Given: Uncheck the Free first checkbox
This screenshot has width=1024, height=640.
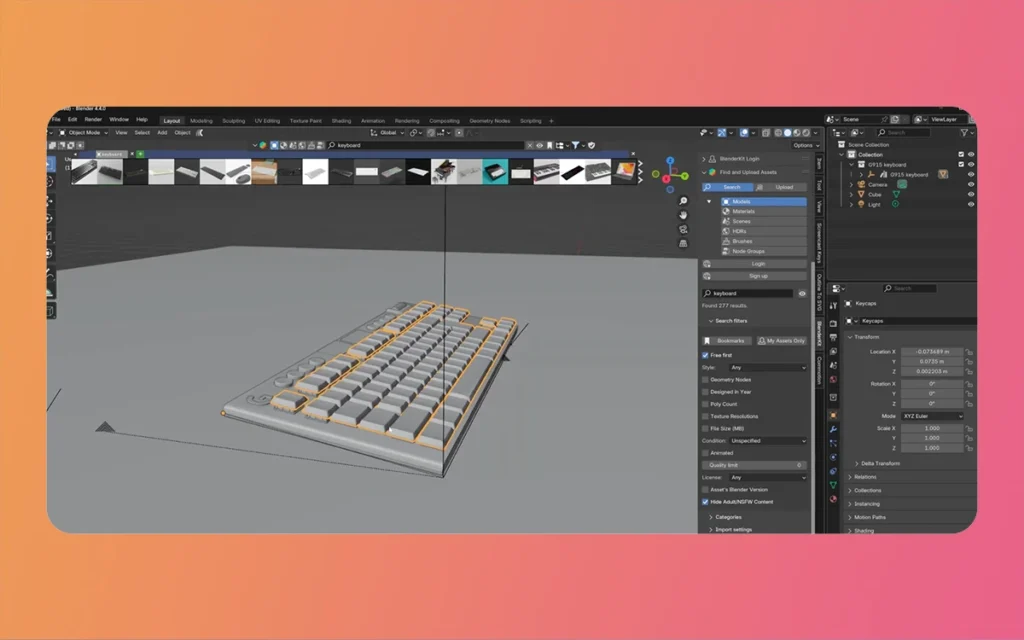Looking at the screenshot, I should point(705,355).
